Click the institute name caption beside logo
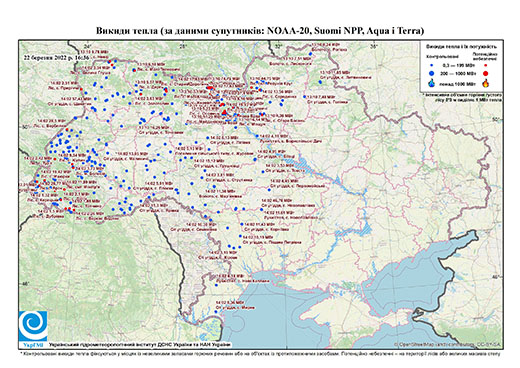 (140, 345)
